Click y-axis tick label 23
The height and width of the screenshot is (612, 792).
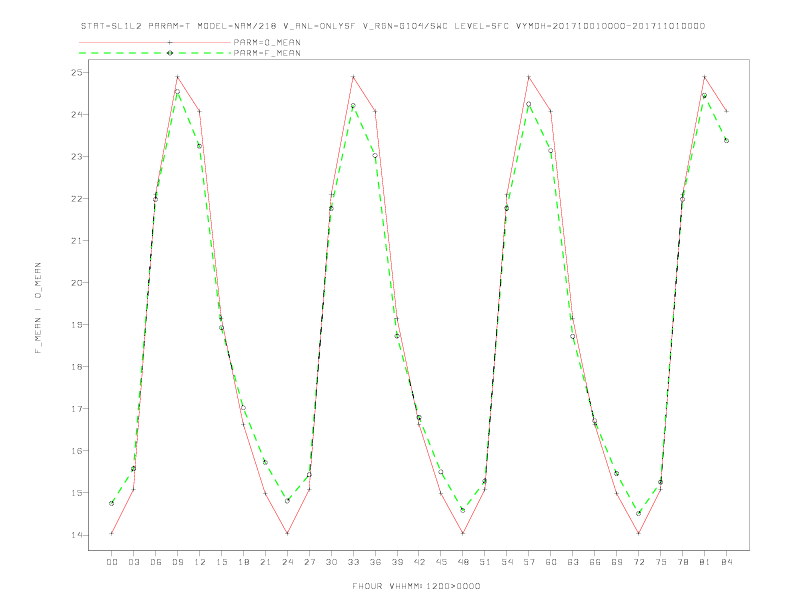tap(76, 157)
